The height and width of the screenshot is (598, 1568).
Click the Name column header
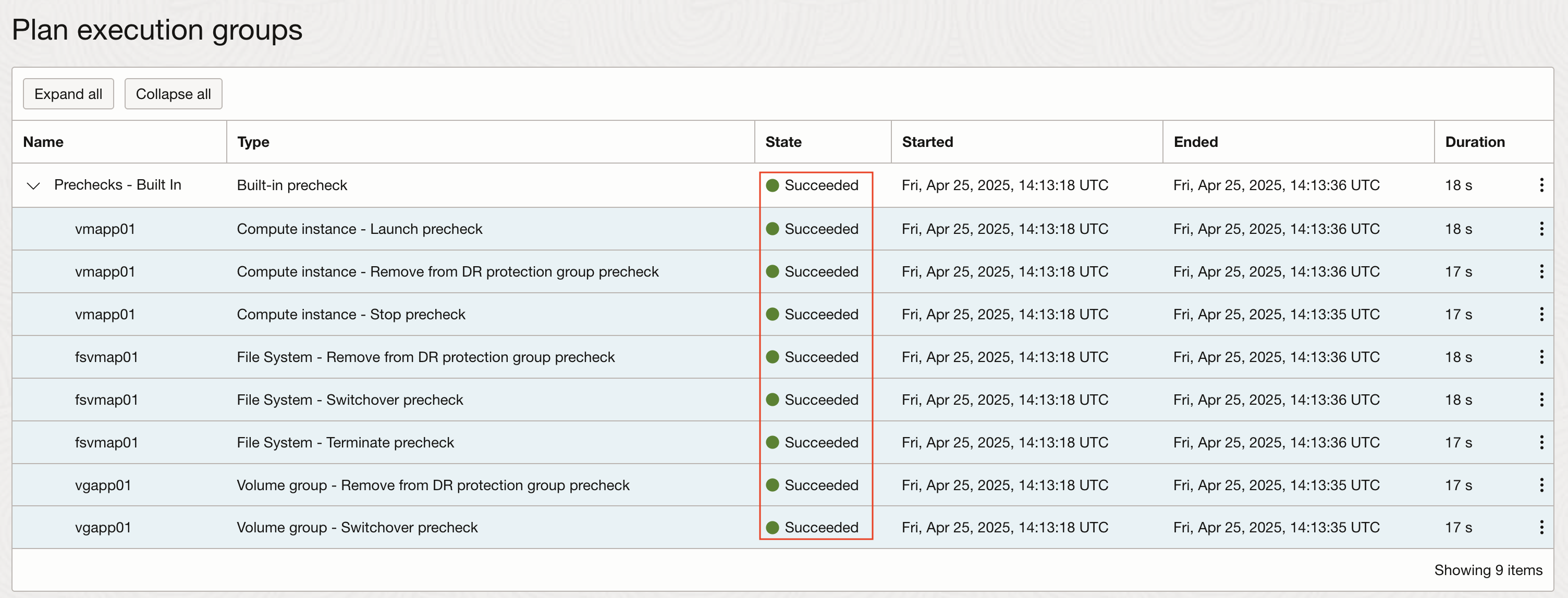coord(43,142)
